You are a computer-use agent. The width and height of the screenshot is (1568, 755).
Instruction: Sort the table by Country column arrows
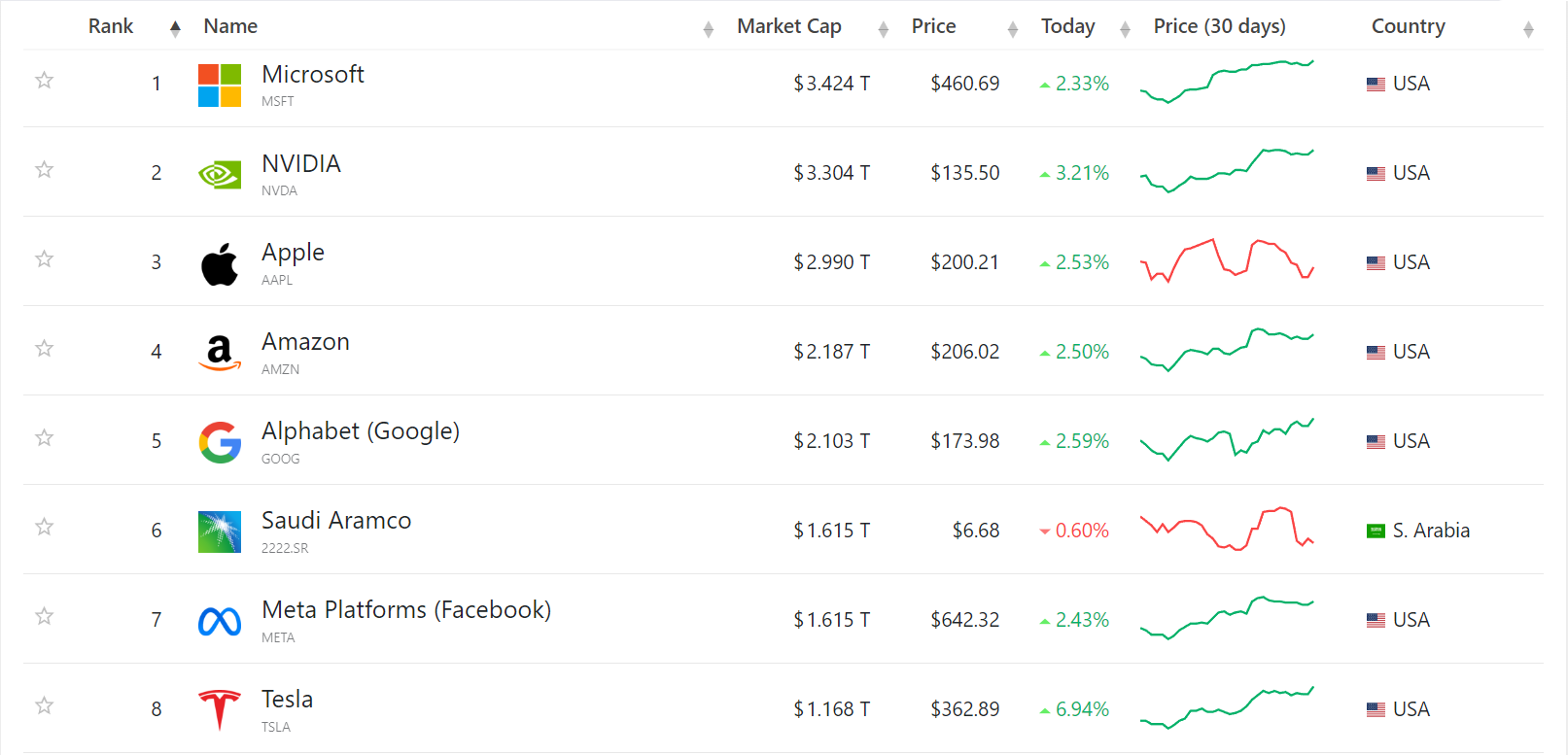(1528, 29)
